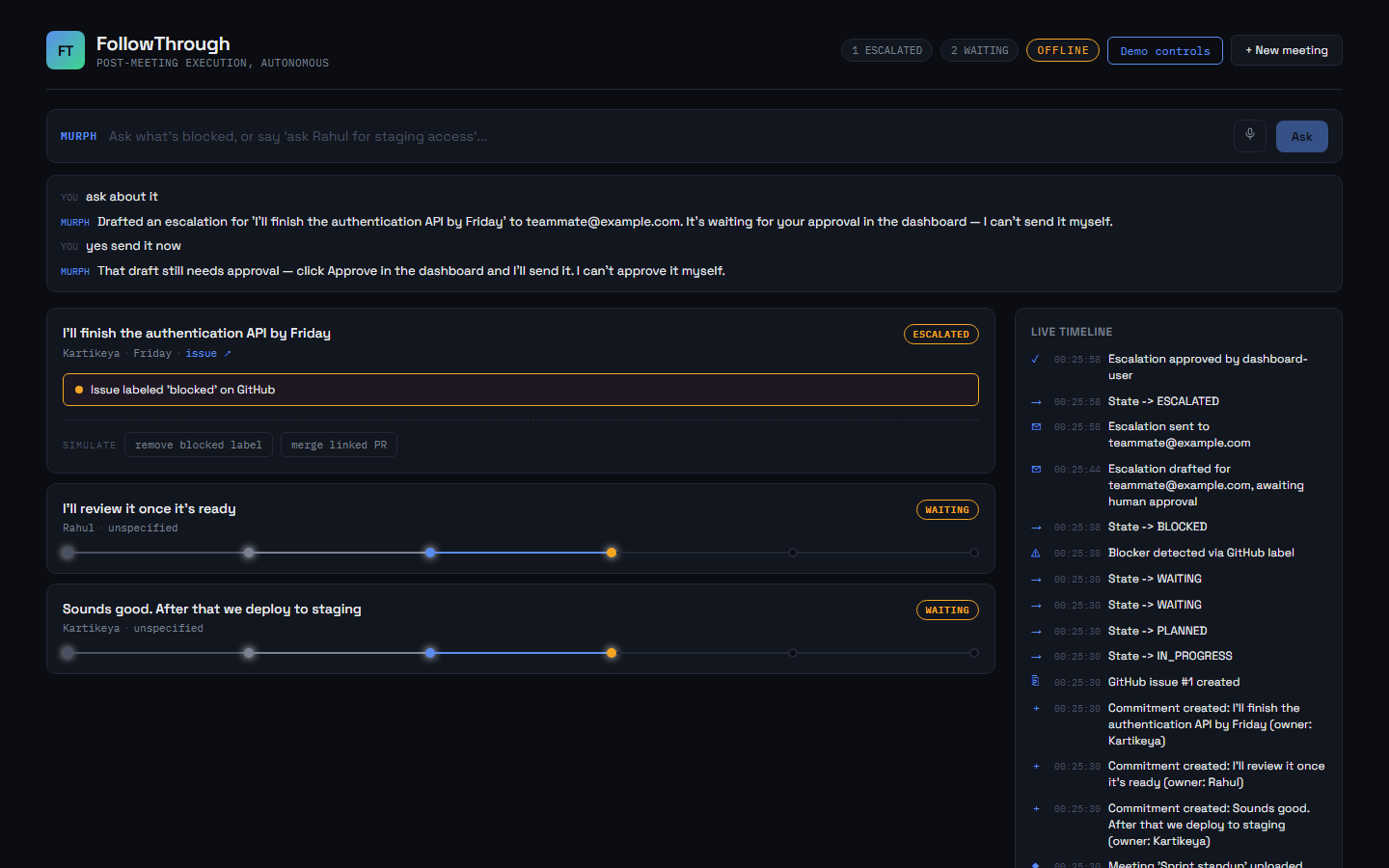
Task: Click the warning triangle icon for Blocker detected
Action: [1036, 553]
